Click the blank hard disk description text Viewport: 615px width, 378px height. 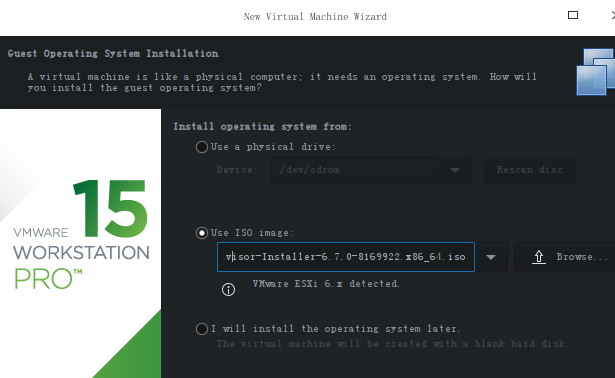392,344
